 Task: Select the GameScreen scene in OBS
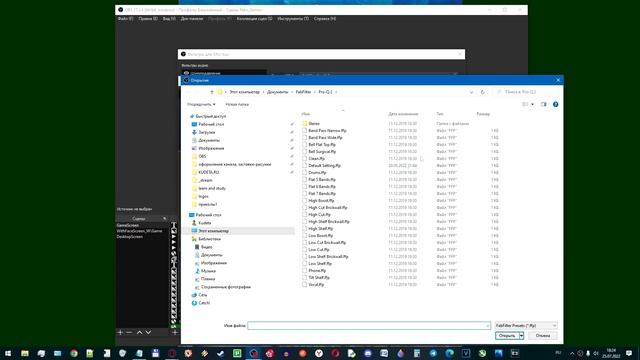pyautogui.click(x=128, y=225)
